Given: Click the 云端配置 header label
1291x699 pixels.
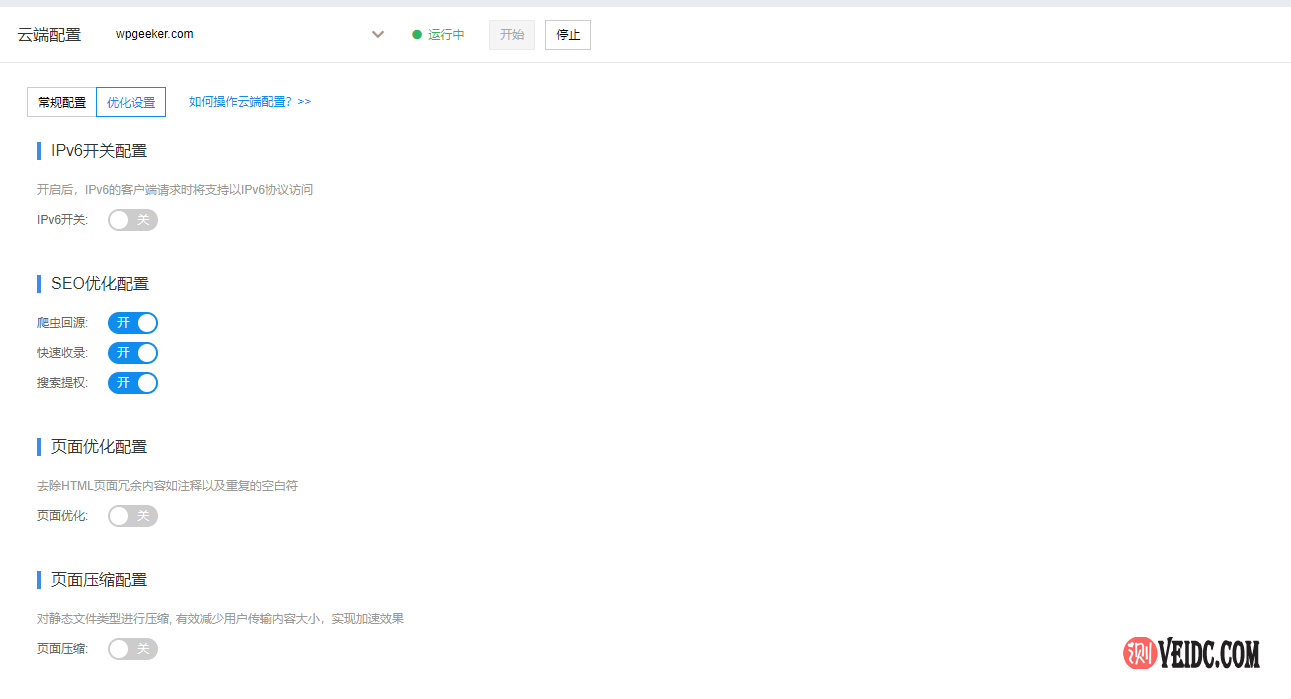Looking at the screenshot, I should (48, 33).
